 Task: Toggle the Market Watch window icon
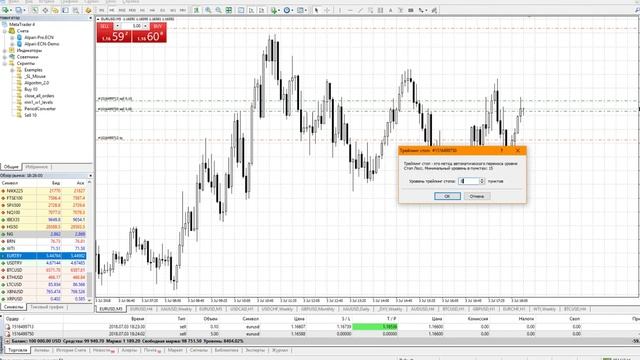[x=35, y=10]
